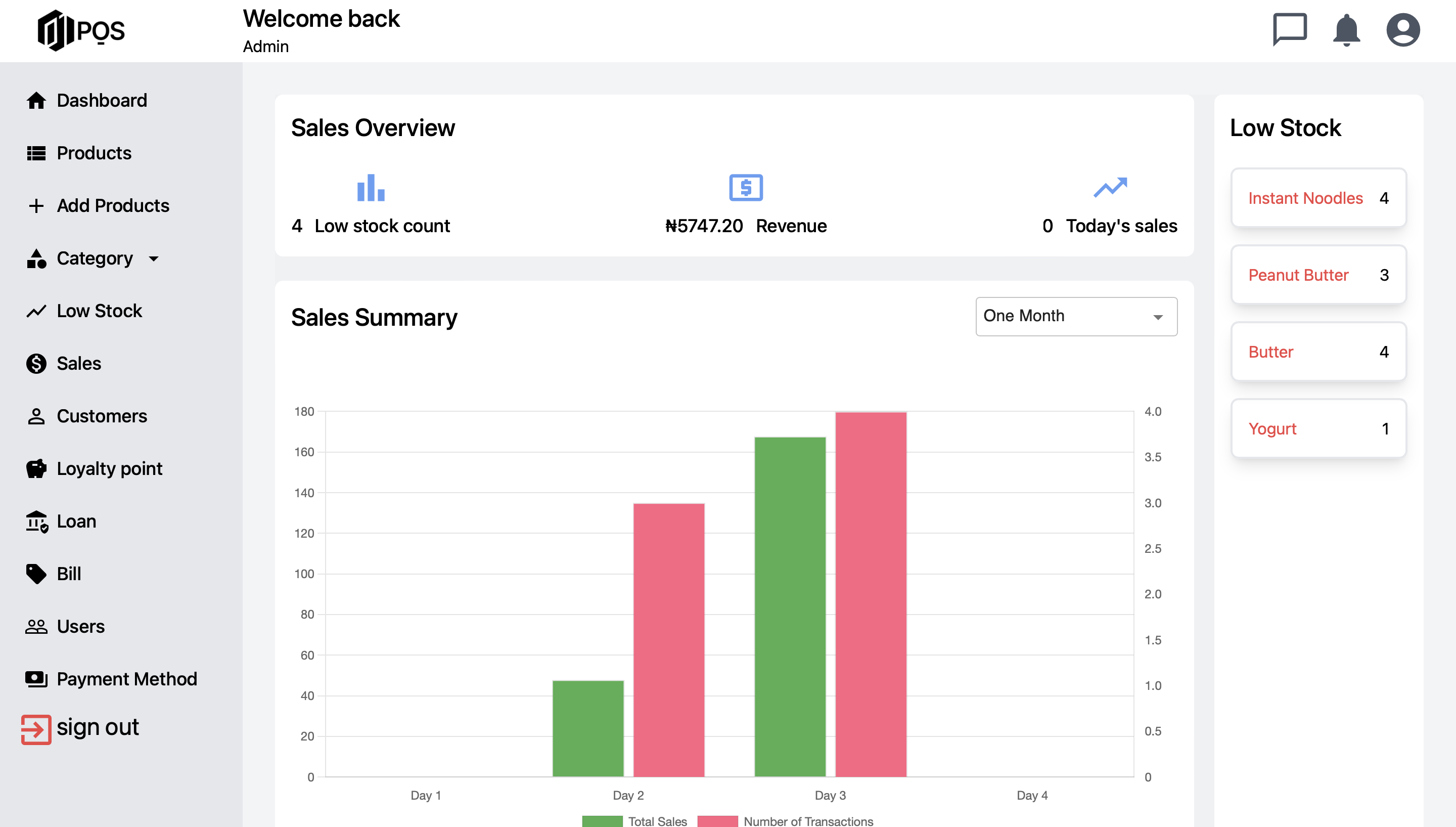Click the Users group icon
Image resolution: width=1456 pixels, height=827 pixels.
[36, 627]
